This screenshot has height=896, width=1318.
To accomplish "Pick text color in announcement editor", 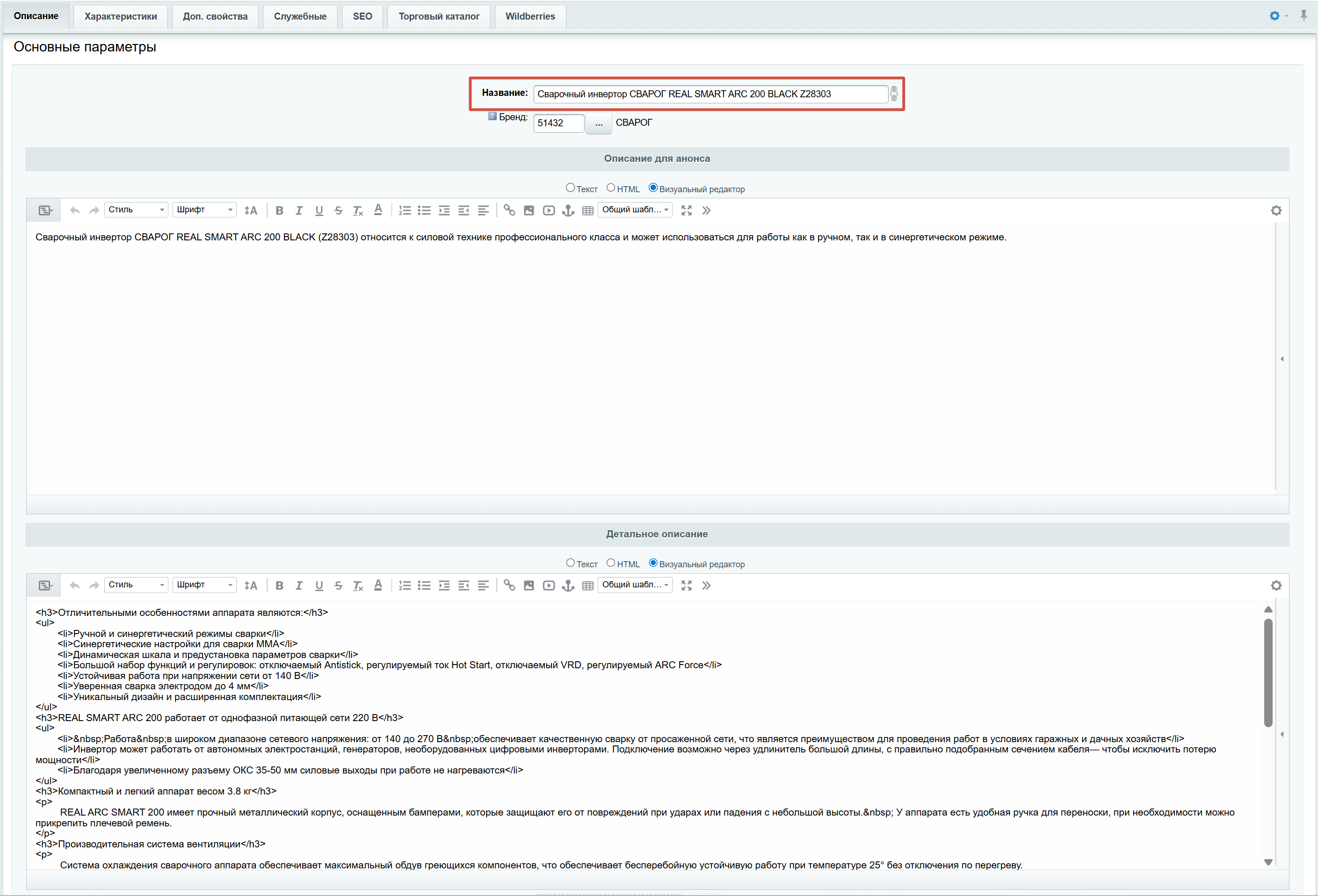I will tap(378, 210).
